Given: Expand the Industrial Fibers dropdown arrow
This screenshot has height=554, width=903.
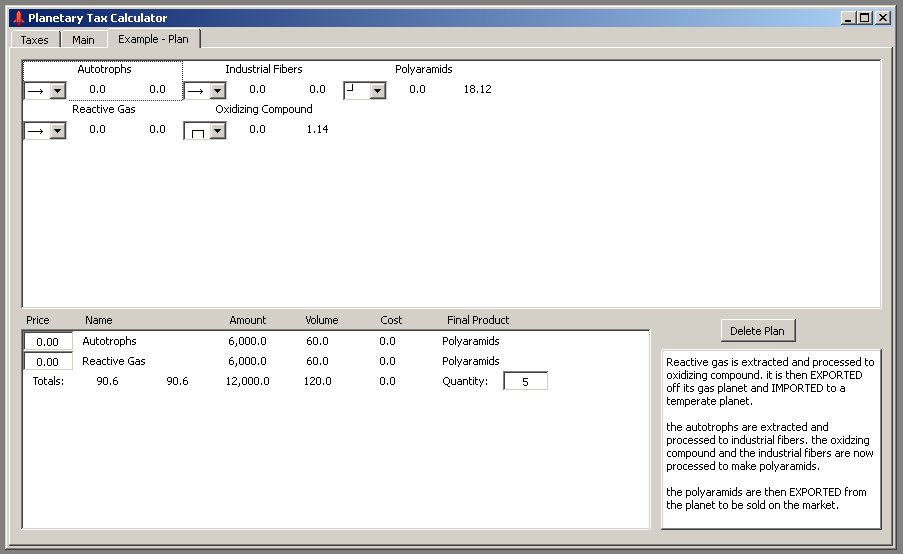Looking at the screenshot, I should point(217,90).
